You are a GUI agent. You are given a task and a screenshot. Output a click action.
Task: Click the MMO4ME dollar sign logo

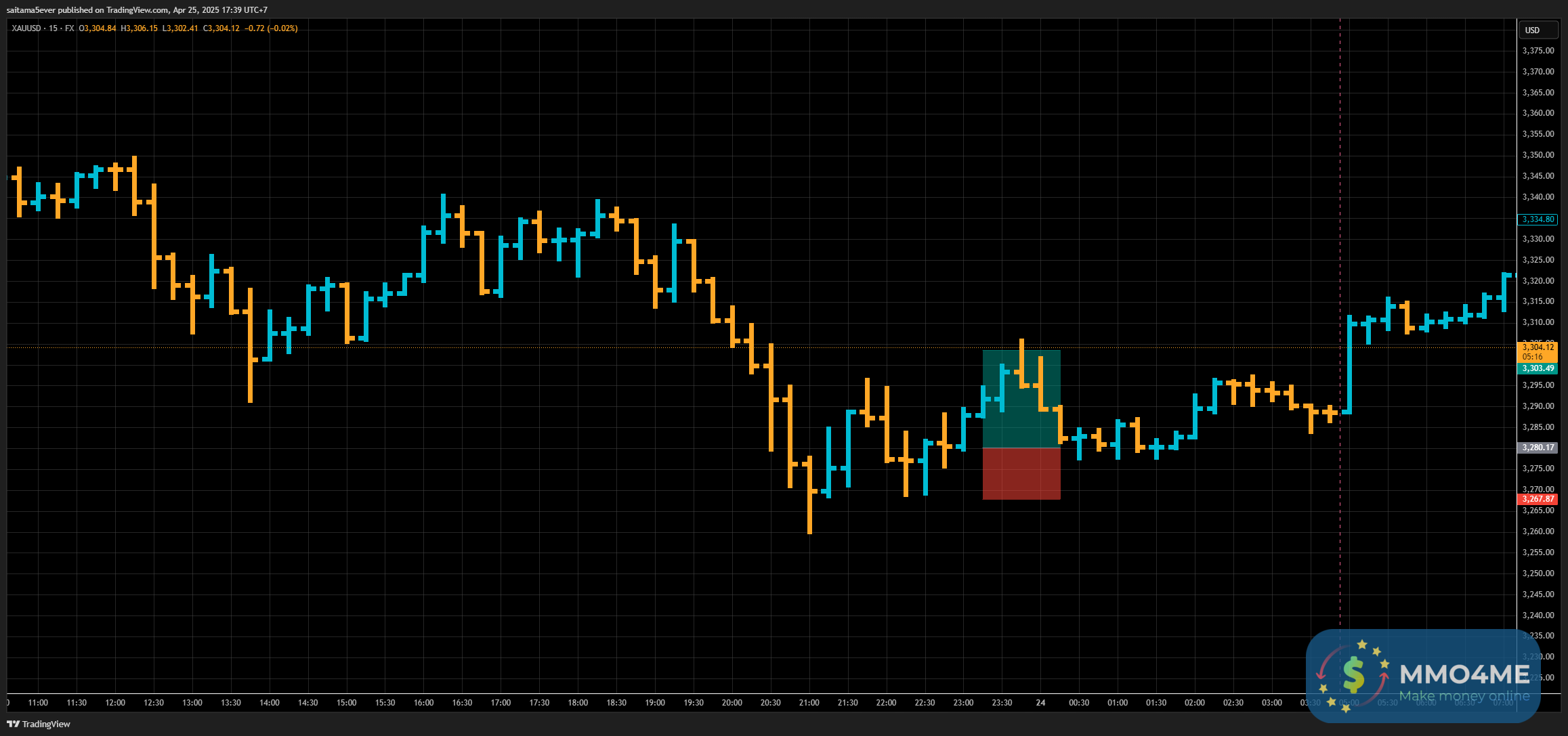(1353, 674)
